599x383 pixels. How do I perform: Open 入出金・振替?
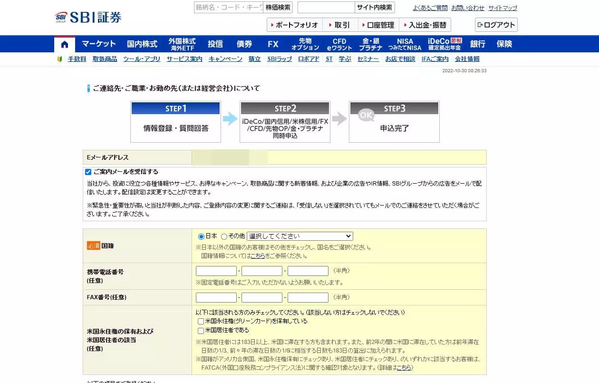point(425,25)
